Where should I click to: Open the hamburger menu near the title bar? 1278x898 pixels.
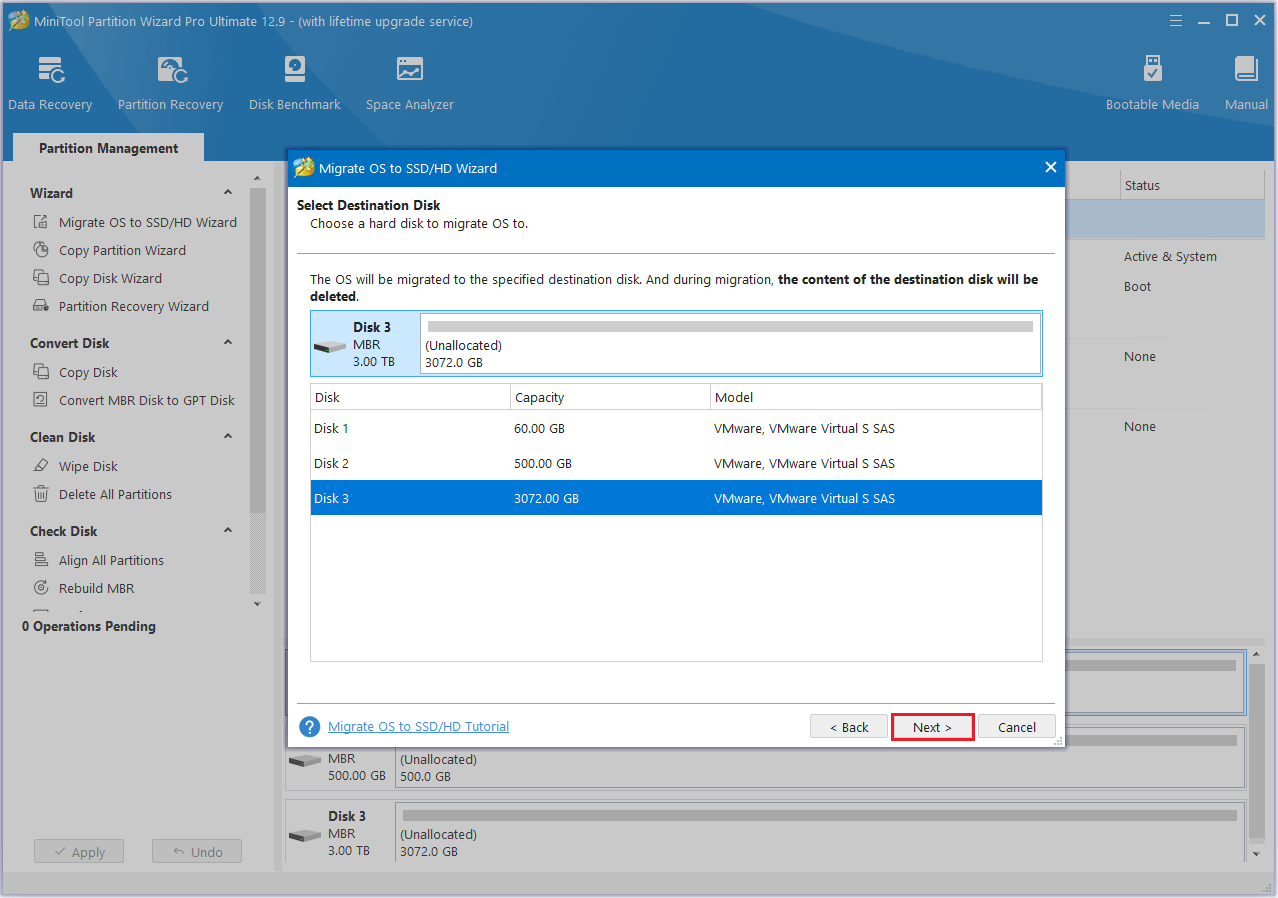coord(1175,19)
